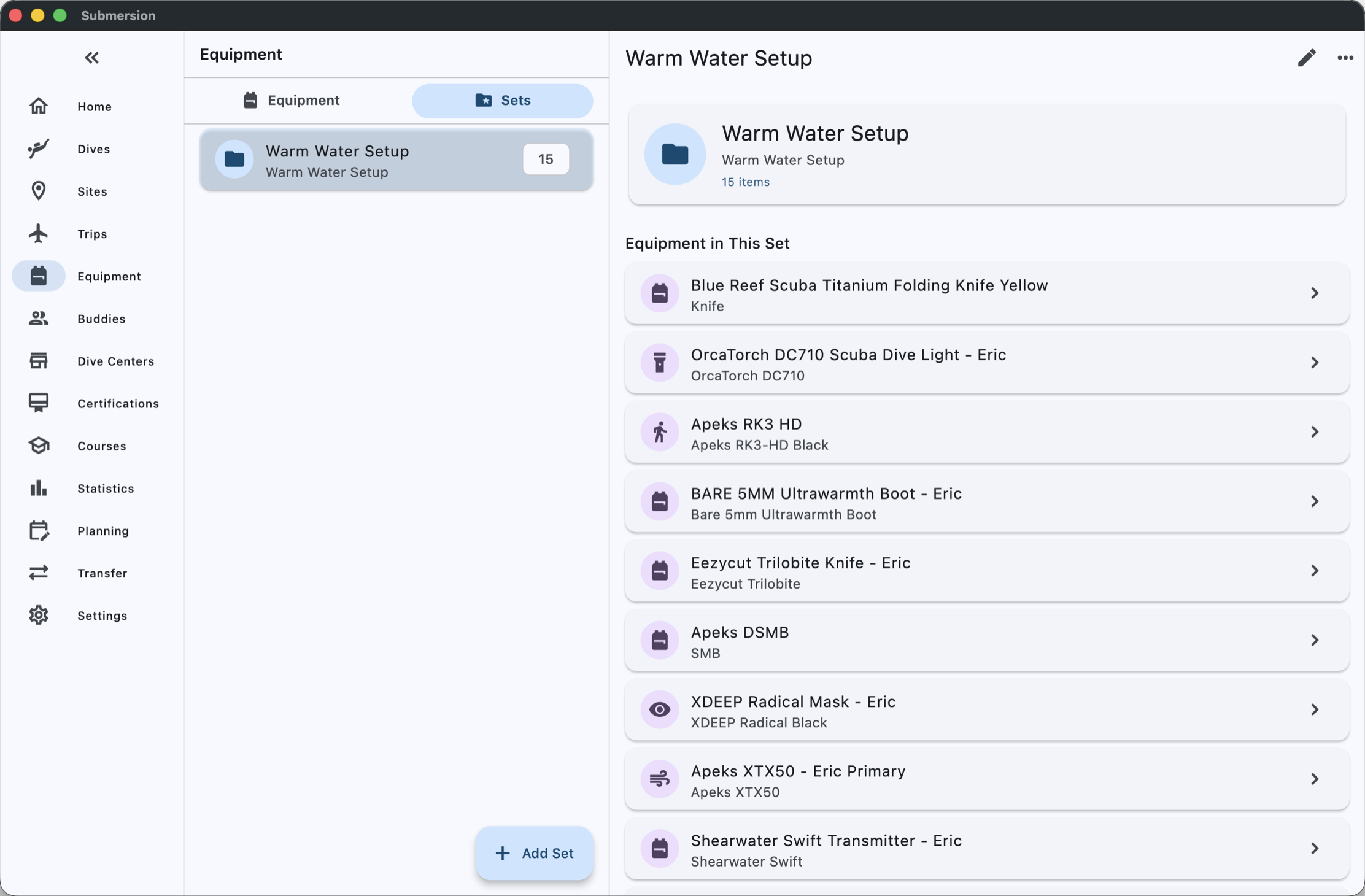Click the Transfer arrows icon
Screen dimensions: 1365x896
pyautogui.click(x=39, y=573)
